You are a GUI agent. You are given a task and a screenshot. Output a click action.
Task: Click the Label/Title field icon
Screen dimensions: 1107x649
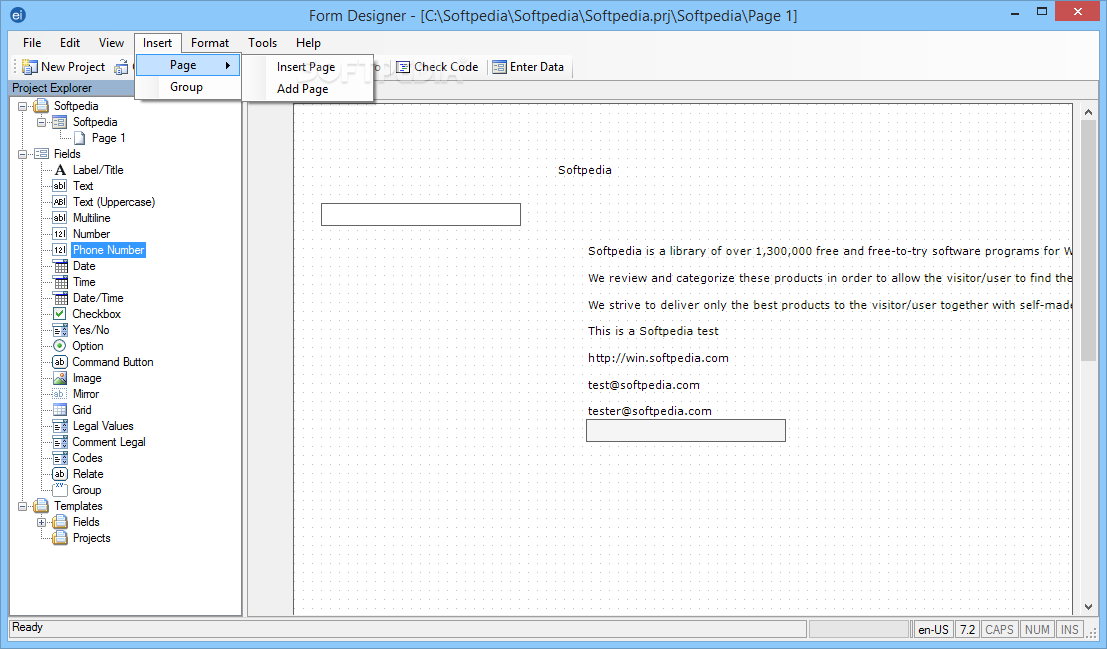(60, 170)
